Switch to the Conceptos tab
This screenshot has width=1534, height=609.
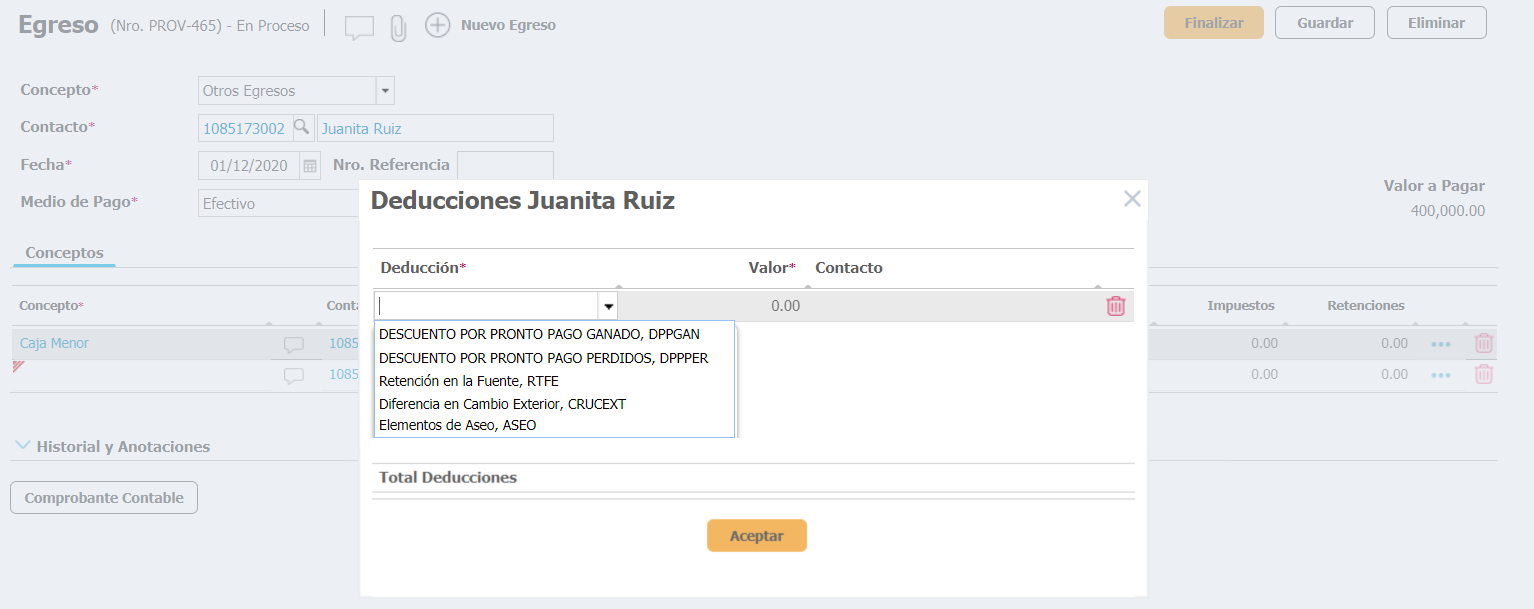tap(64, 253)
